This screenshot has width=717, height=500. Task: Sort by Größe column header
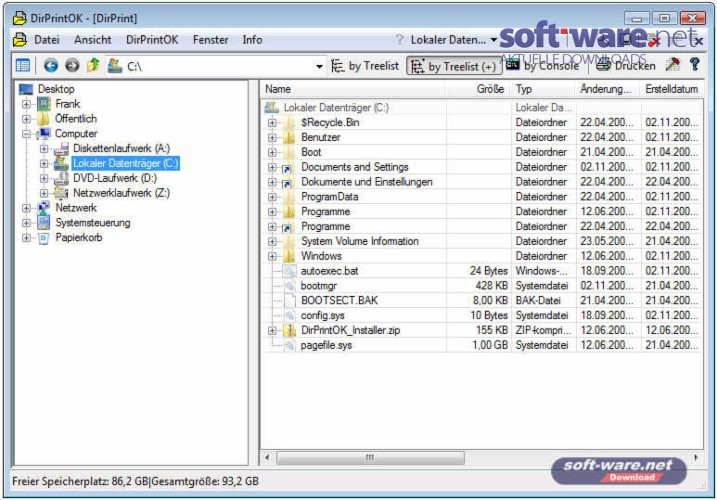tap(477, 89)
